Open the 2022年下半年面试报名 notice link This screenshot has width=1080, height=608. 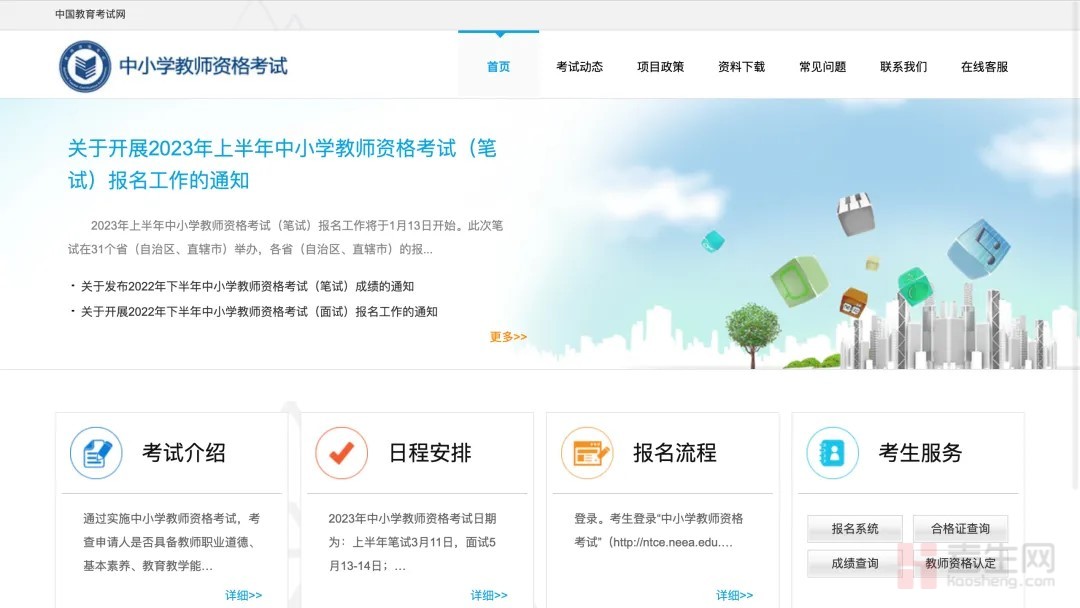[259, 311]
